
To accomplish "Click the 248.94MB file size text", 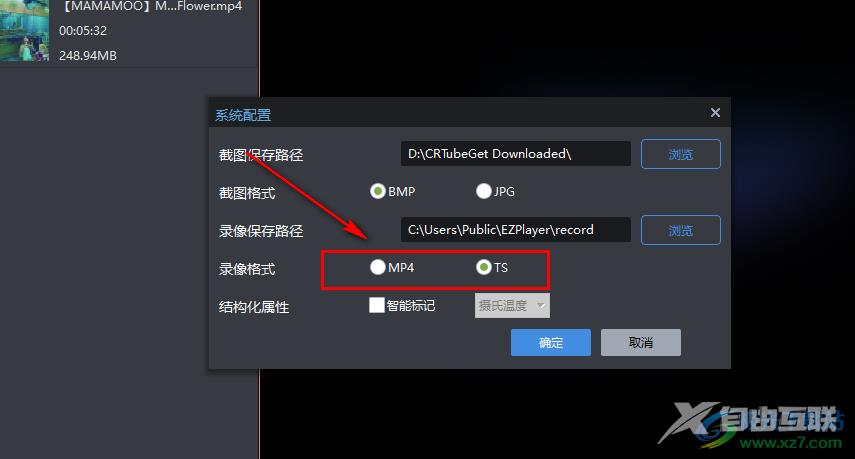I will point(88,56).
